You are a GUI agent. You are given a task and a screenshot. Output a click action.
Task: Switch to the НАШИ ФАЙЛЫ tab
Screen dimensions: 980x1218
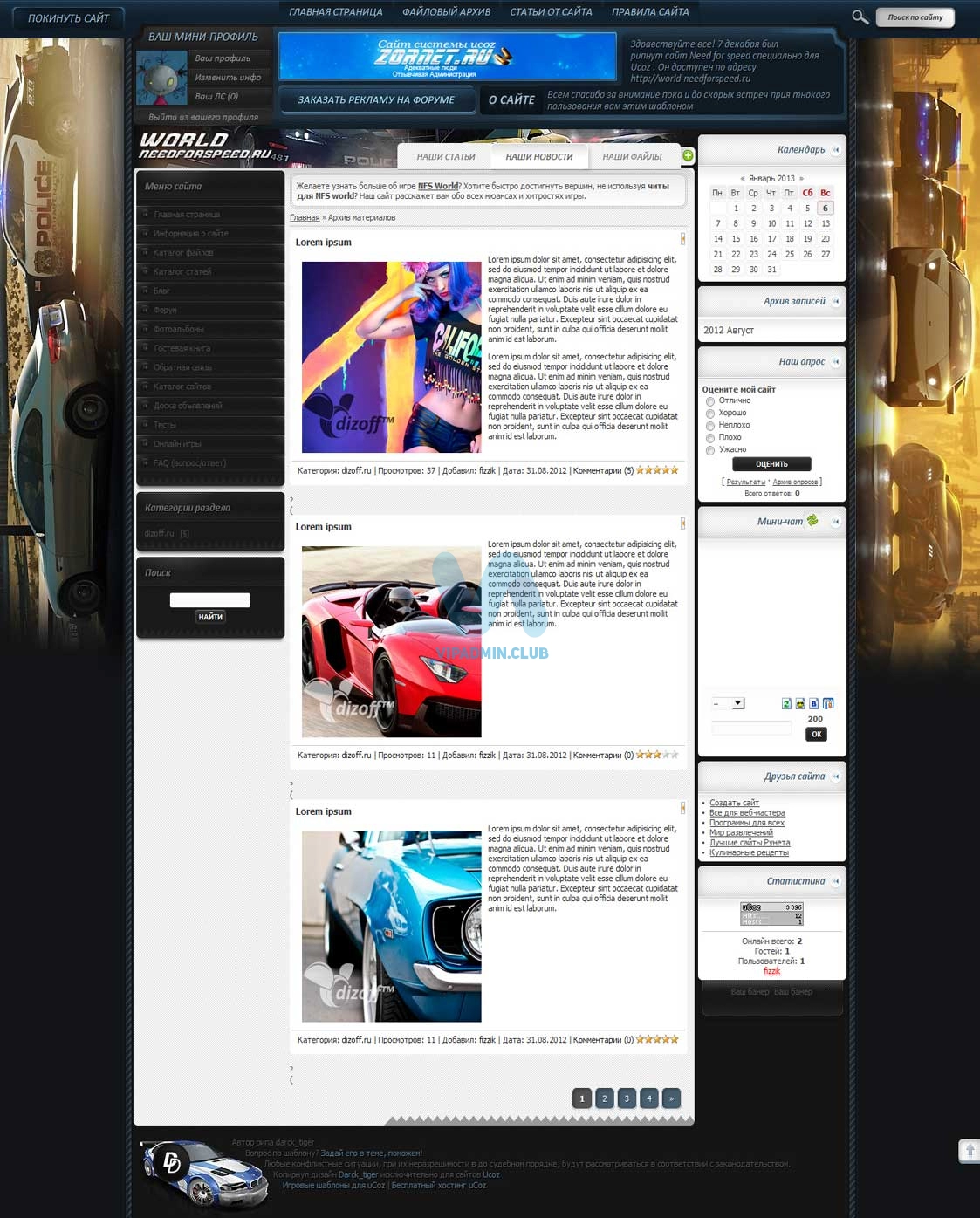(x=632, y=156)
